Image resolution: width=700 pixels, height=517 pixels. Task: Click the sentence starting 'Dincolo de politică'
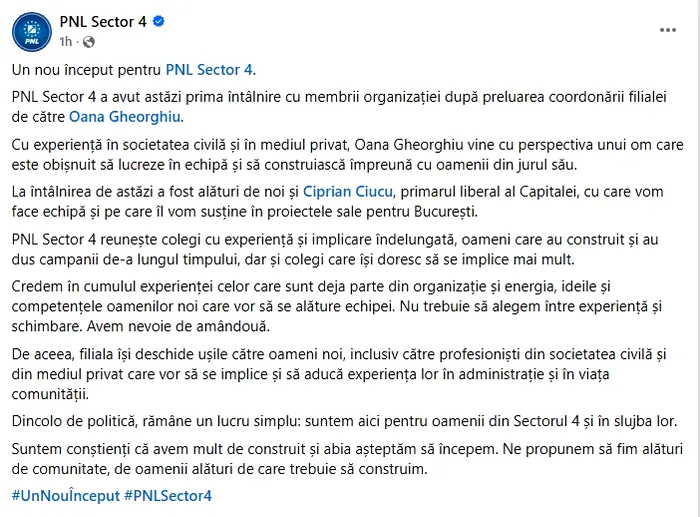[x=344, y=421]
